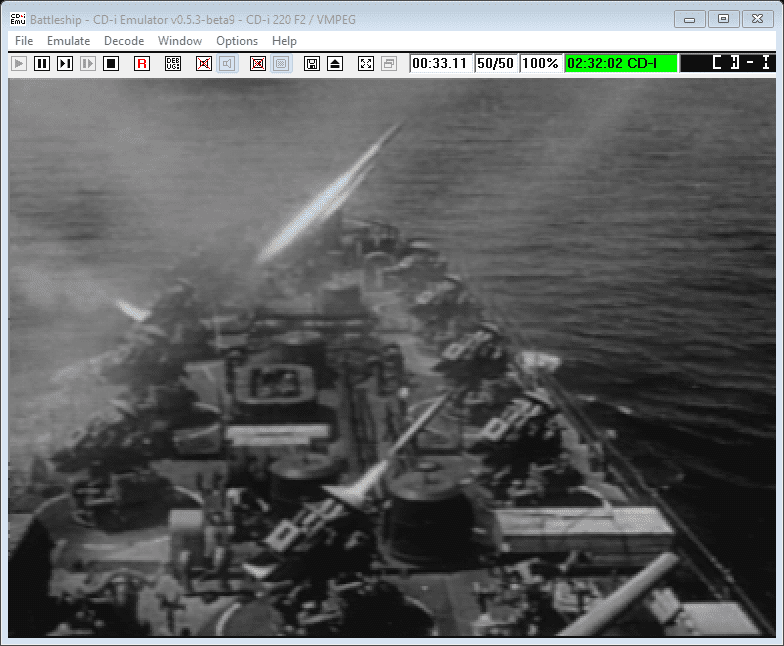Viewport: 784px width, 646px height.
Task: Click the frame step button
Action: tap(64, 63)
